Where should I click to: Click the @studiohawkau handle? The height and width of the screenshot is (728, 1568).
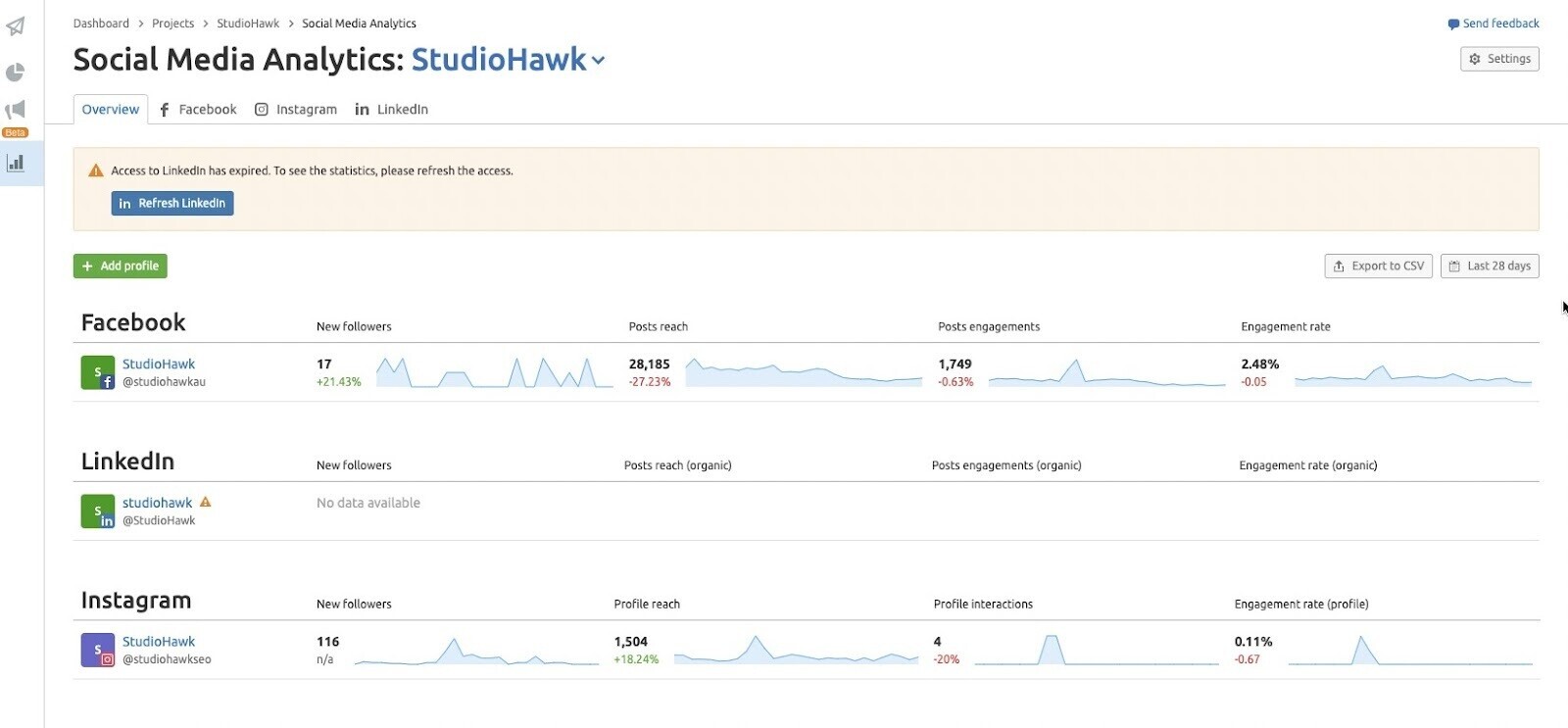pos(164,382)
